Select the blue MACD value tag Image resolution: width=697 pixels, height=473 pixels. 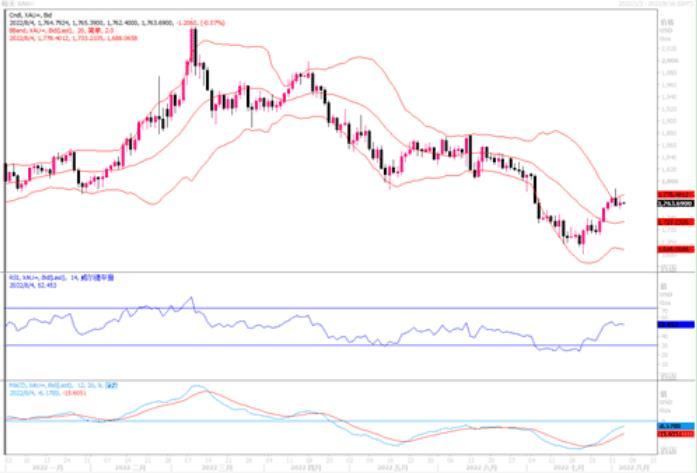tap(669, 426)
